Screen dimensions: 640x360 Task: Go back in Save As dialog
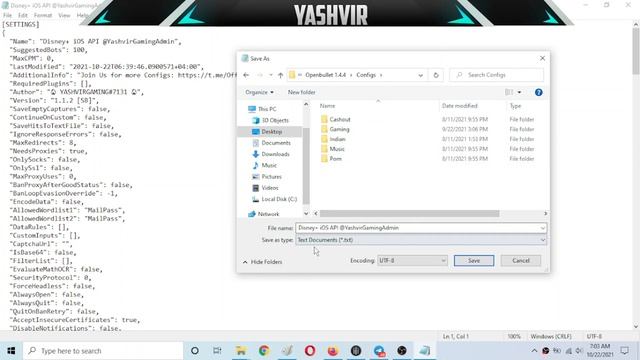(x=246, y=75)
